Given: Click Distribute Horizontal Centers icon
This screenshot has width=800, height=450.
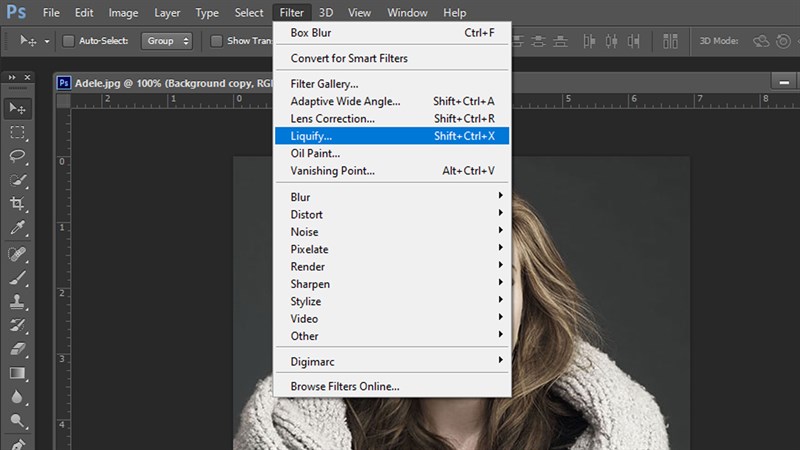Looking at the screenshot, I should (x=611, y=41).
